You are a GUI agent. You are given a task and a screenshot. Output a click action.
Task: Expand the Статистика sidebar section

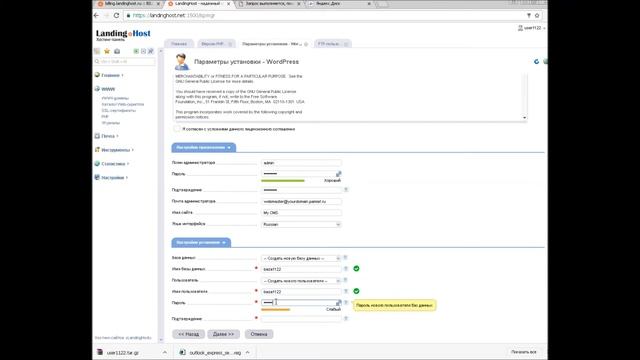click(113, 164)
